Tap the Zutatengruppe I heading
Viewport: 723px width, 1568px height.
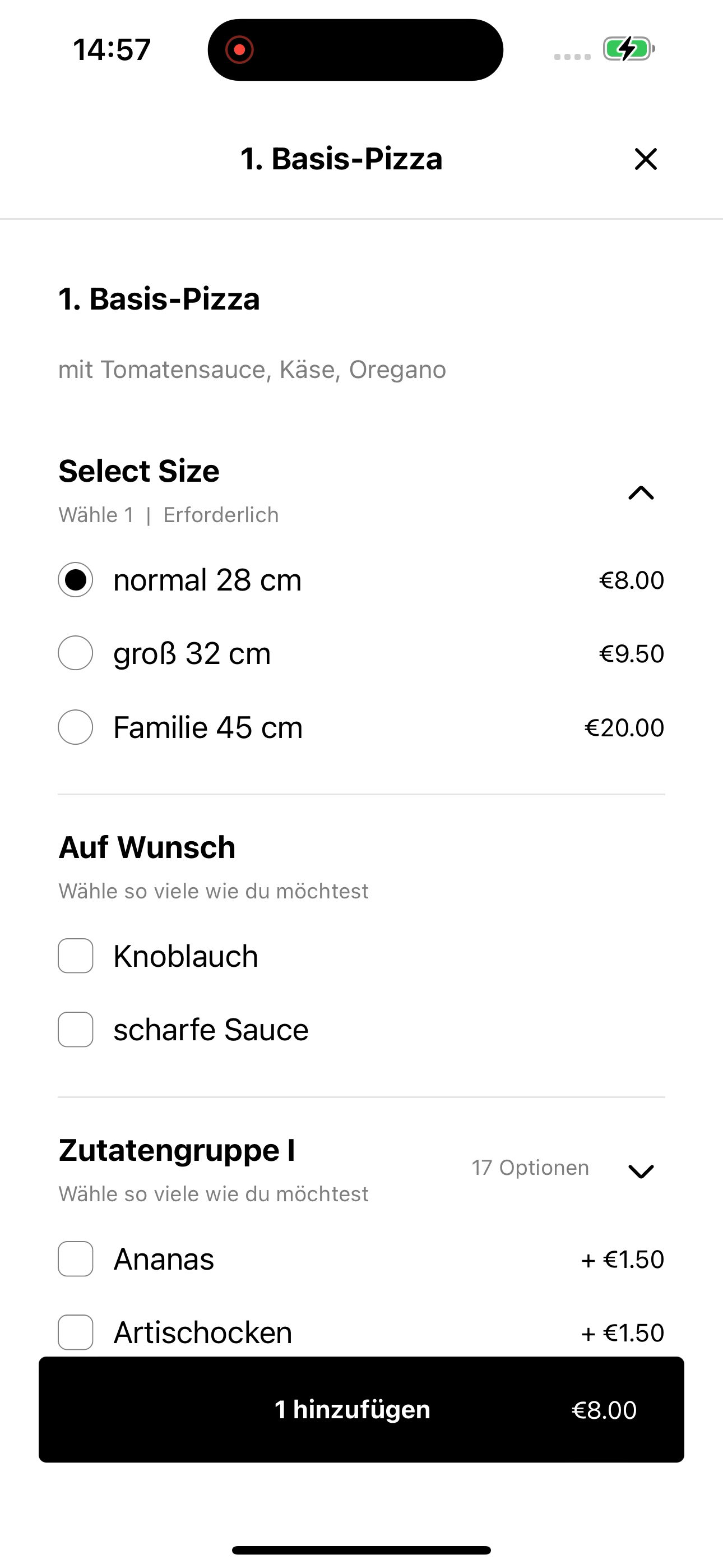(177, 1150)
